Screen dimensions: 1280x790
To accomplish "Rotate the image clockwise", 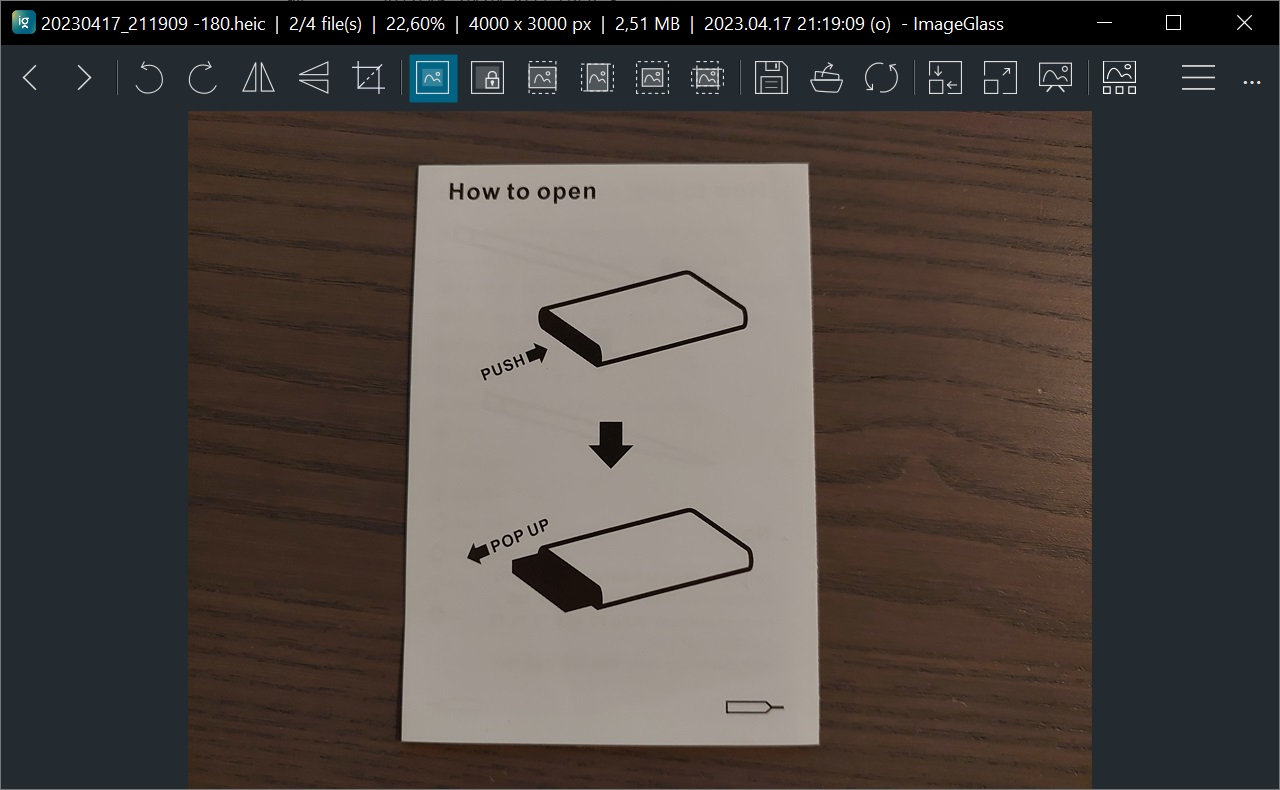I will coord(202,78).
